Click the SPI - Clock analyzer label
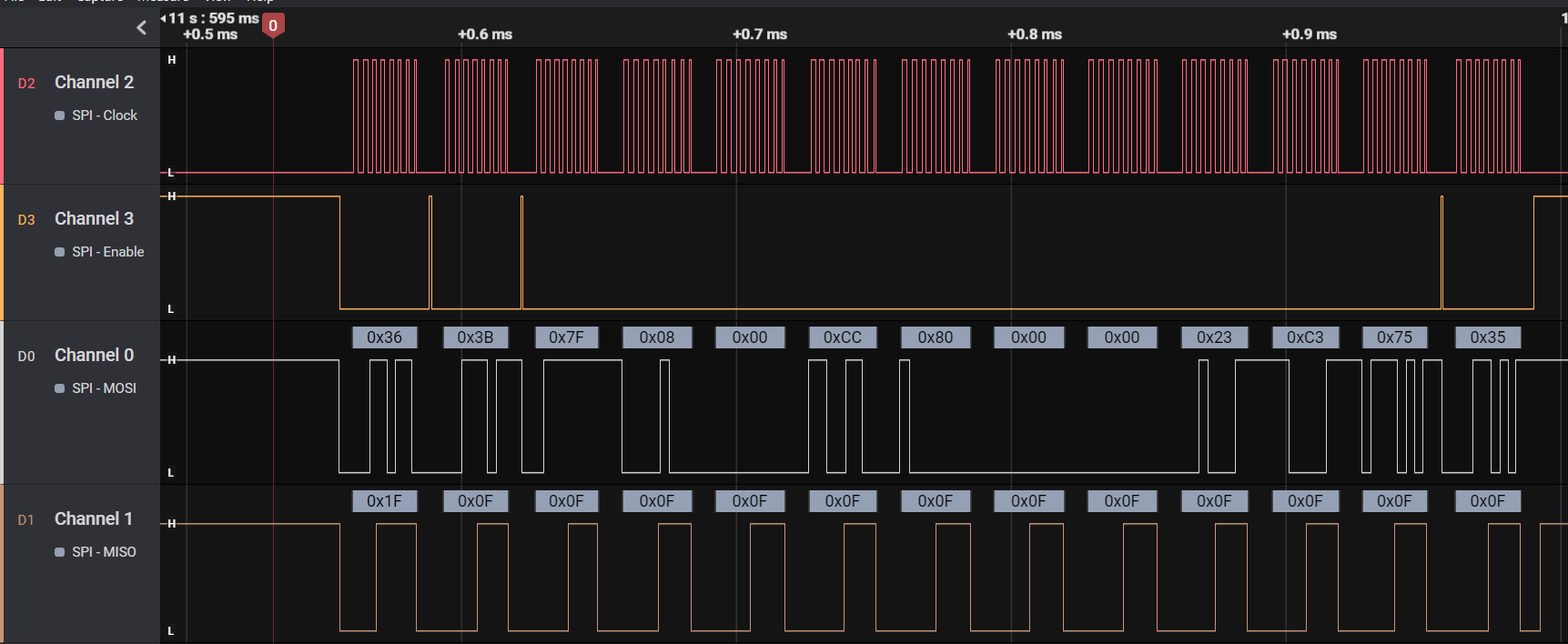1568x644 pixels. 105,116
